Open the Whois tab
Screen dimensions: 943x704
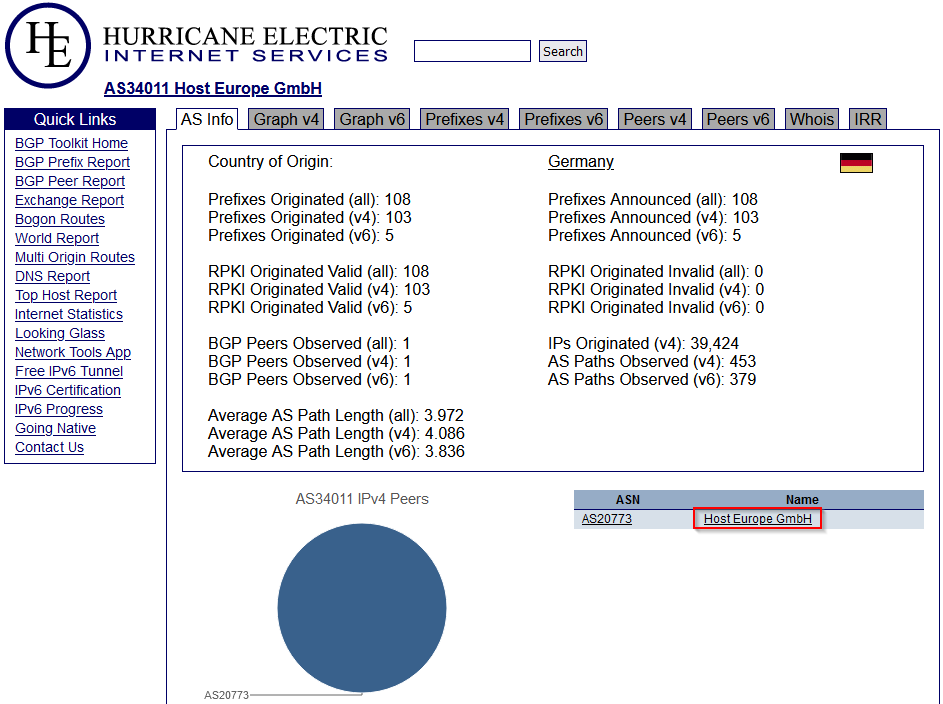point(812,119)
